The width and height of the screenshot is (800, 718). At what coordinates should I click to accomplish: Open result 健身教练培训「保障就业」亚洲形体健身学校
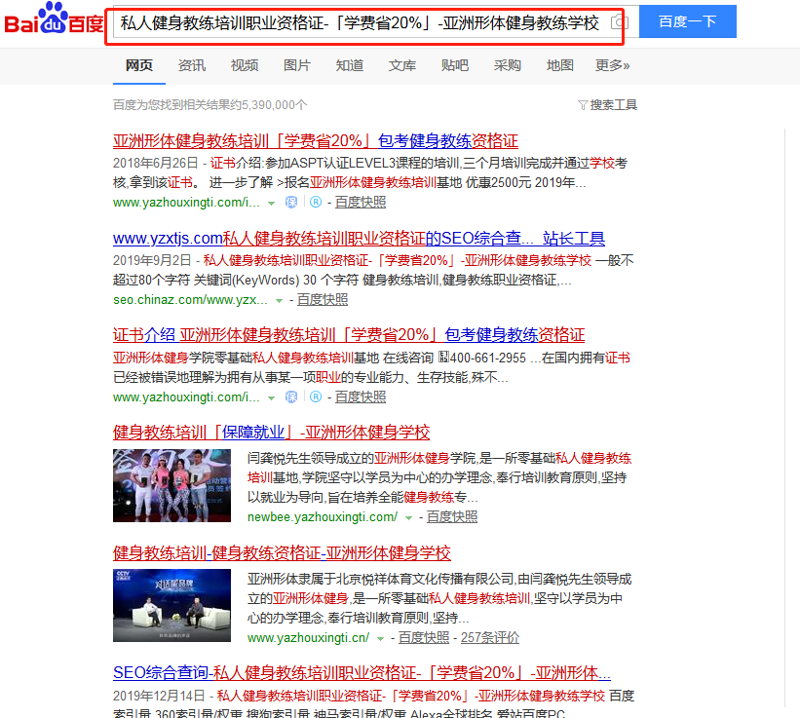tap(271, 432)
